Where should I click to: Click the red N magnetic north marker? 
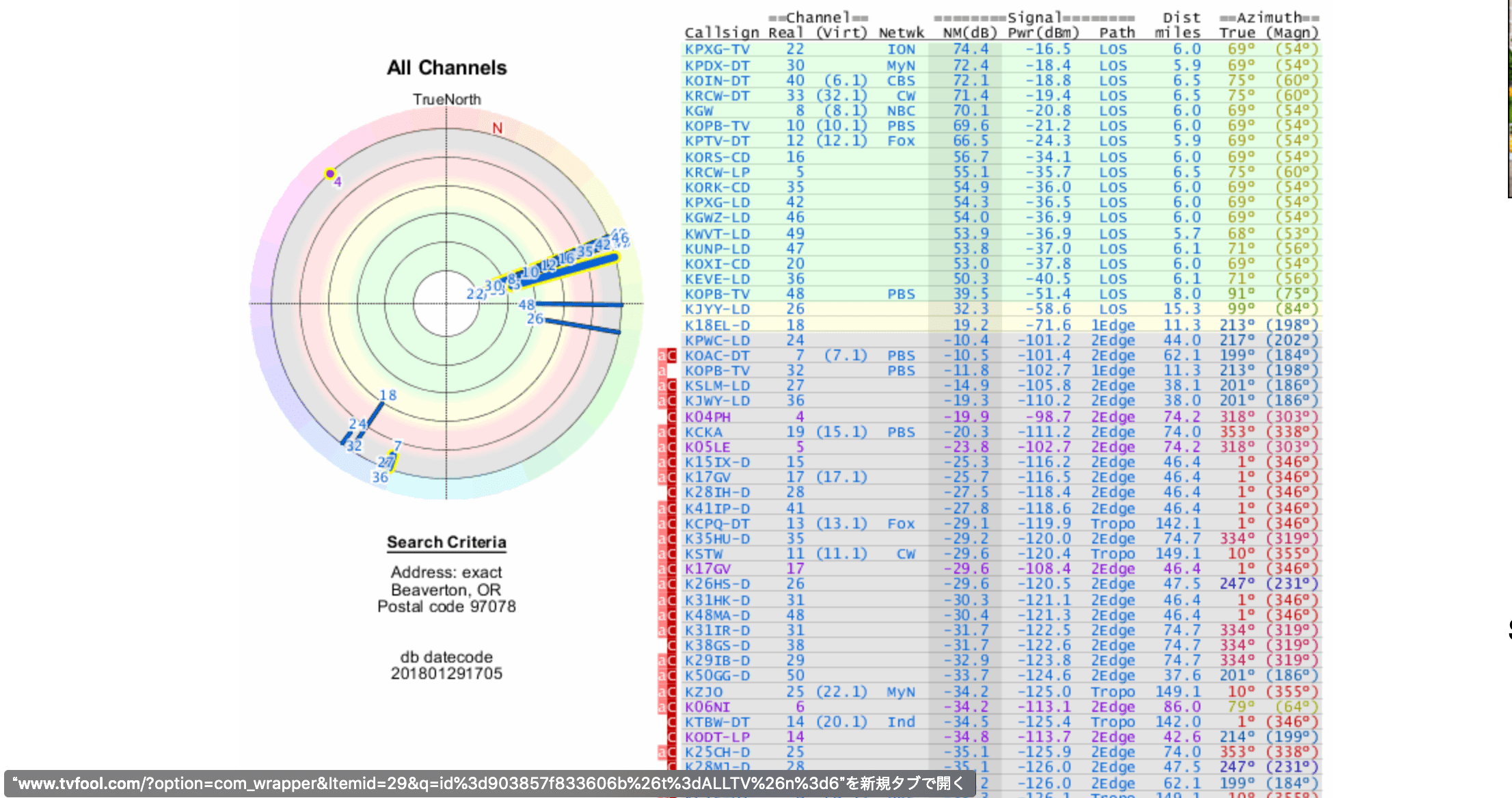coord(497,128)
